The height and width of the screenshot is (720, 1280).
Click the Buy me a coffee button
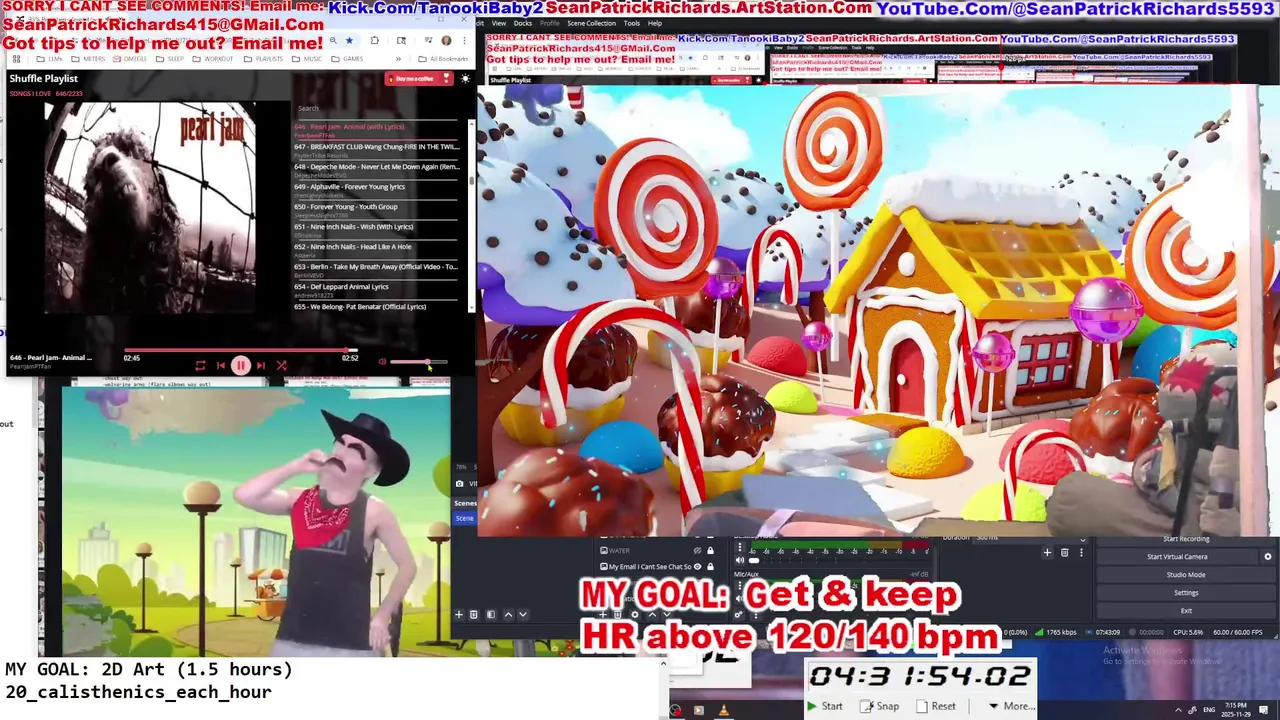[420, 78]
